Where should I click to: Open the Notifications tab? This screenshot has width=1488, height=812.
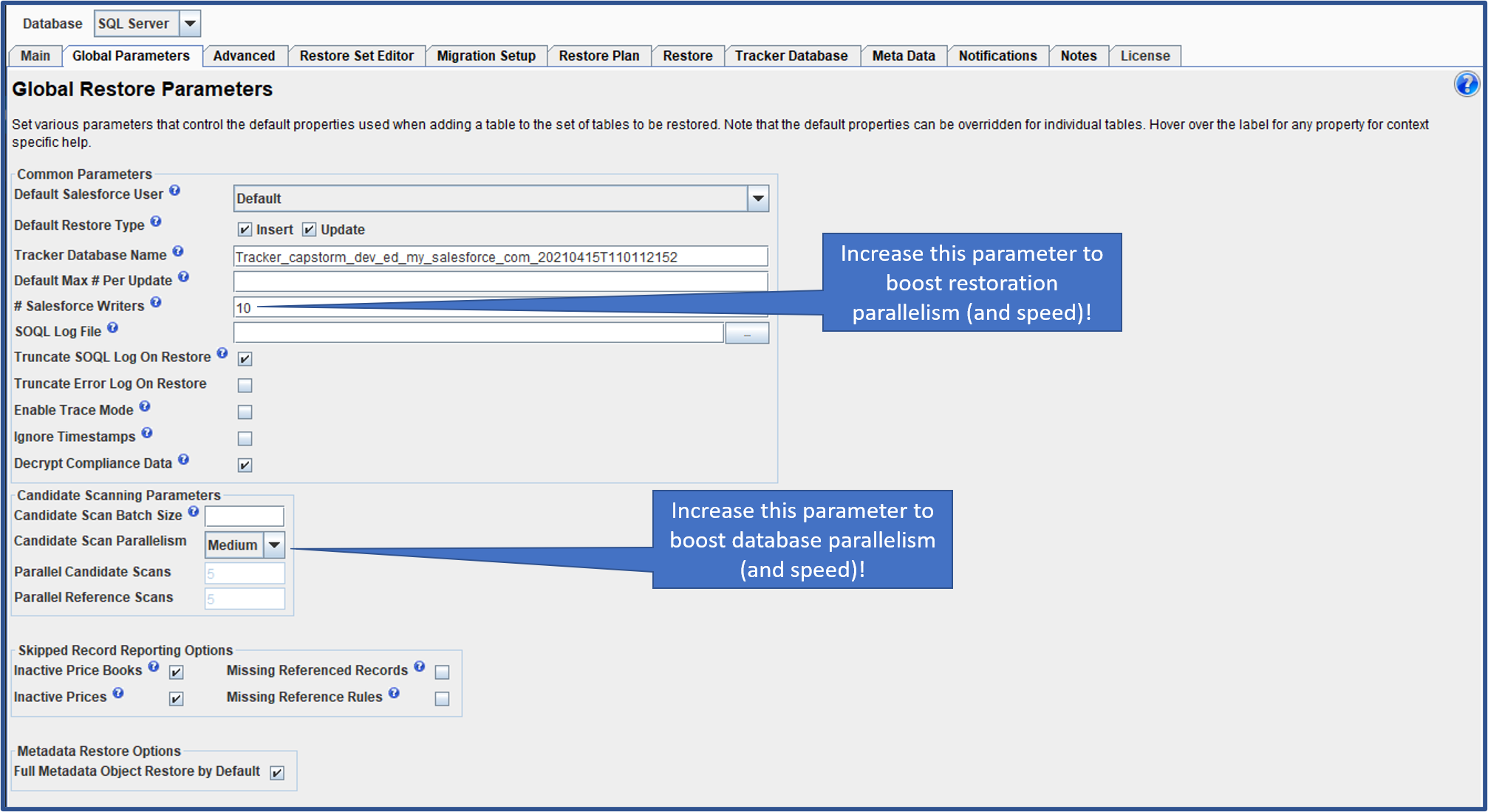pyautogui.click(x=997, y=56)
